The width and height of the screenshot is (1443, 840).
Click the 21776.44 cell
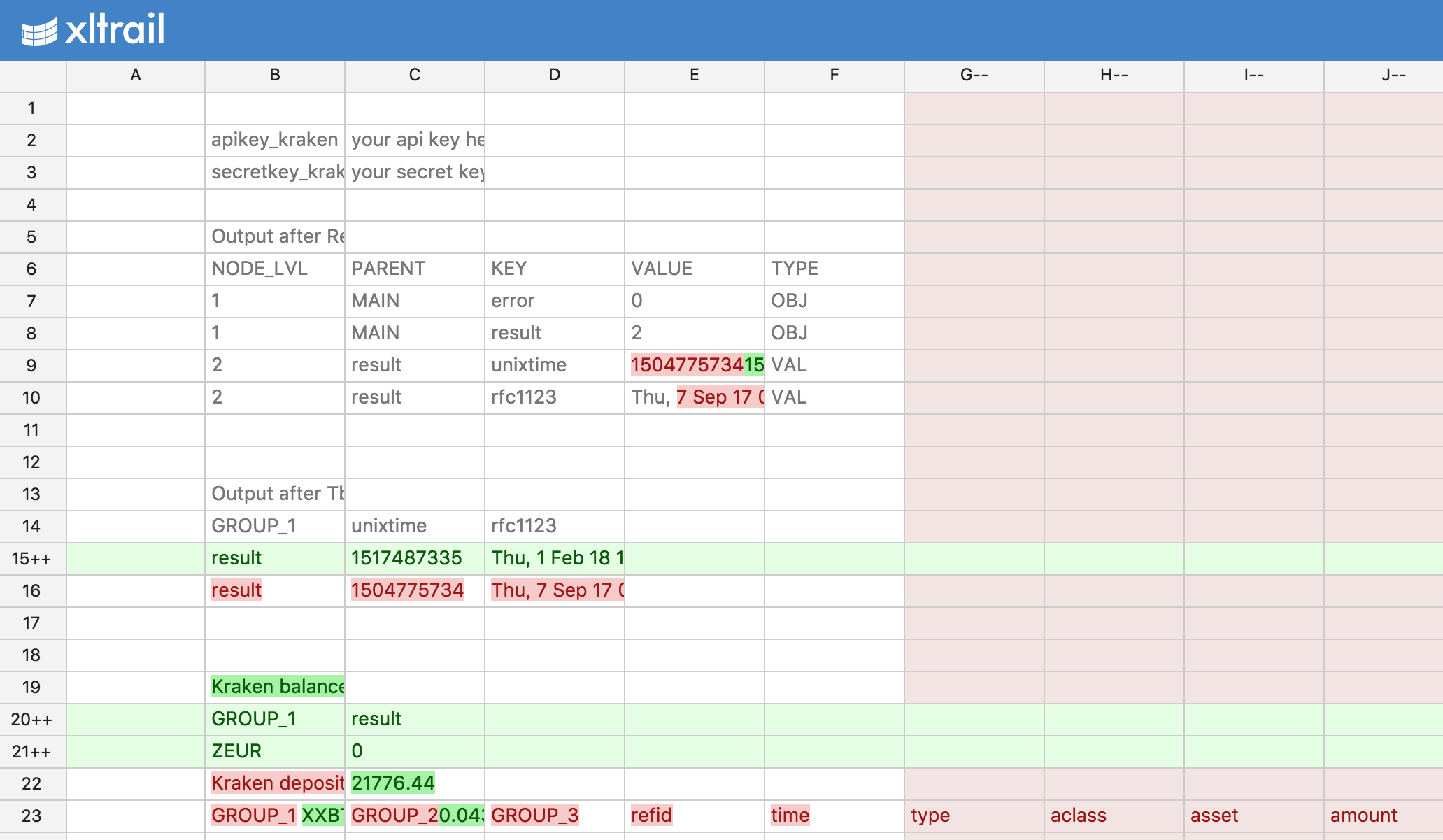(x=415, y=784)
